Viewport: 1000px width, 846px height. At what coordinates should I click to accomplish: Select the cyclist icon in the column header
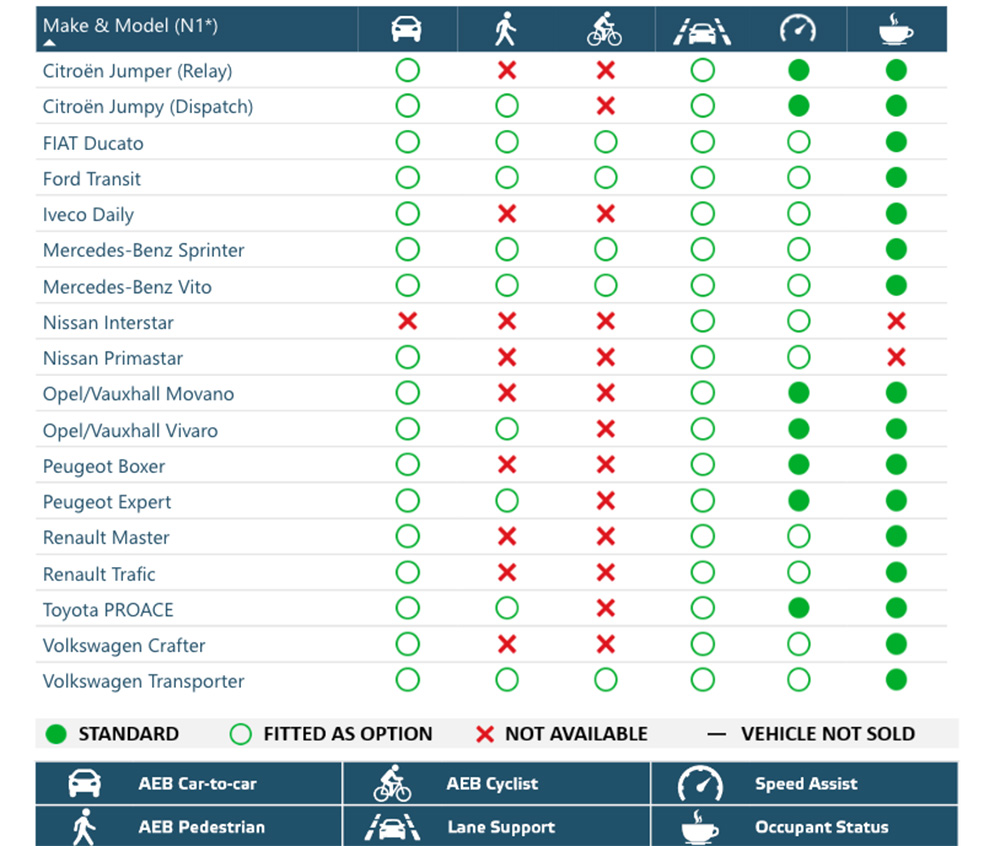[604, 30]
